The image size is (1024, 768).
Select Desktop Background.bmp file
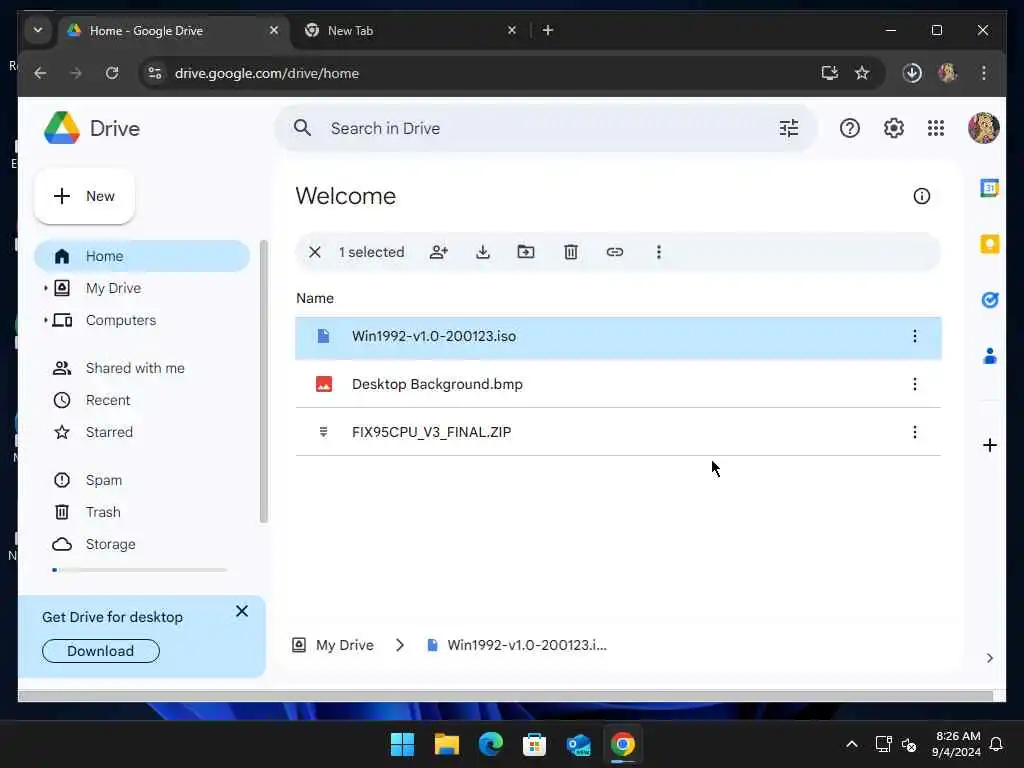point(618,384)
